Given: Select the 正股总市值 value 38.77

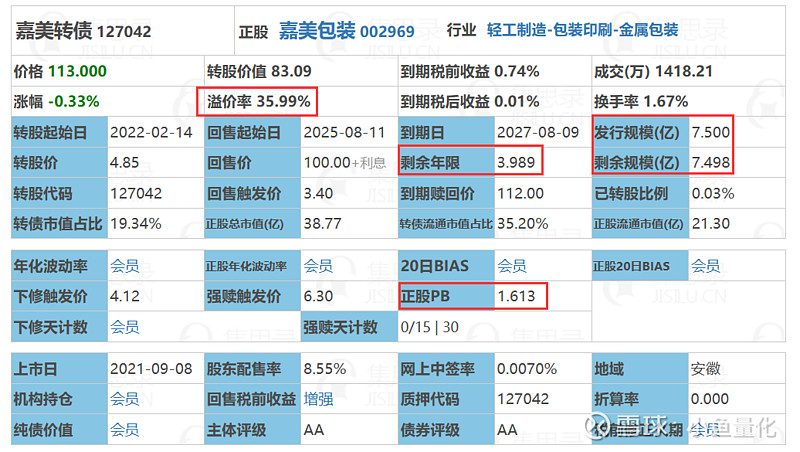Looking at the screenshot, I should [x=322, y=223].
